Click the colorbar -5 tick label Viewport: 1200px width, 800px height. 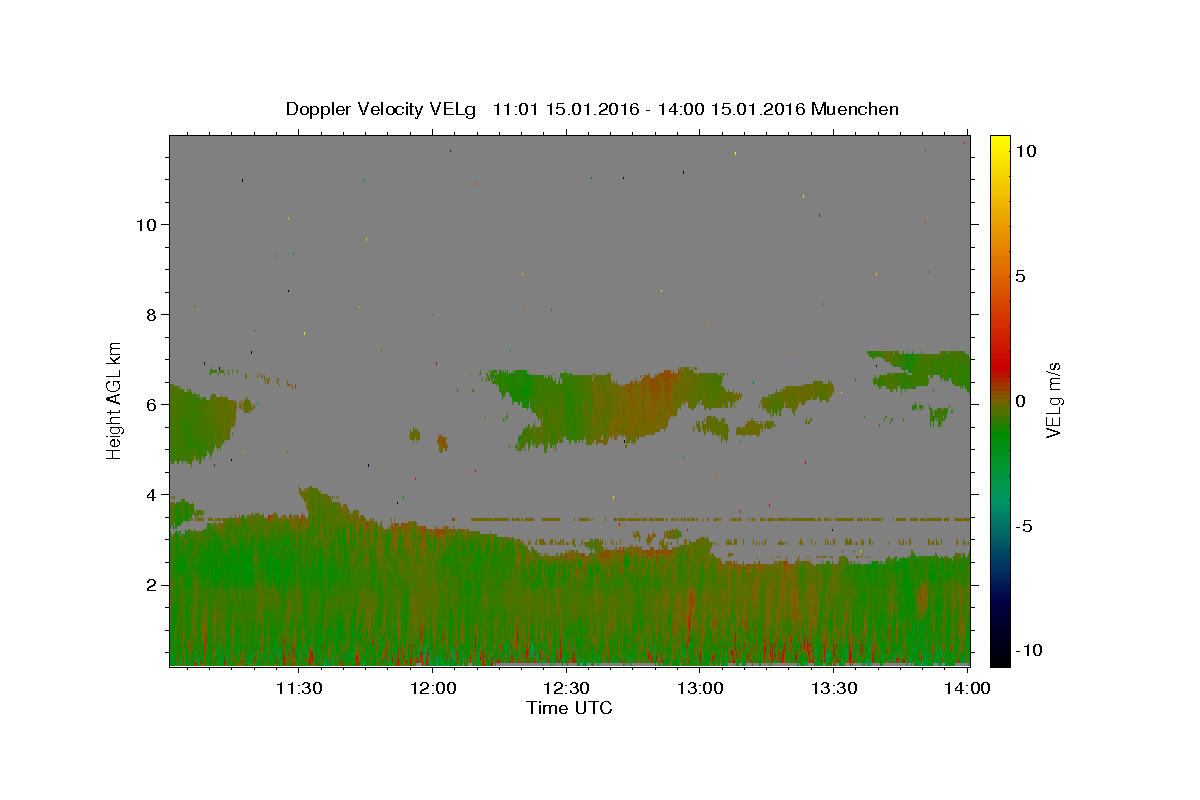tap(1024, 526)
